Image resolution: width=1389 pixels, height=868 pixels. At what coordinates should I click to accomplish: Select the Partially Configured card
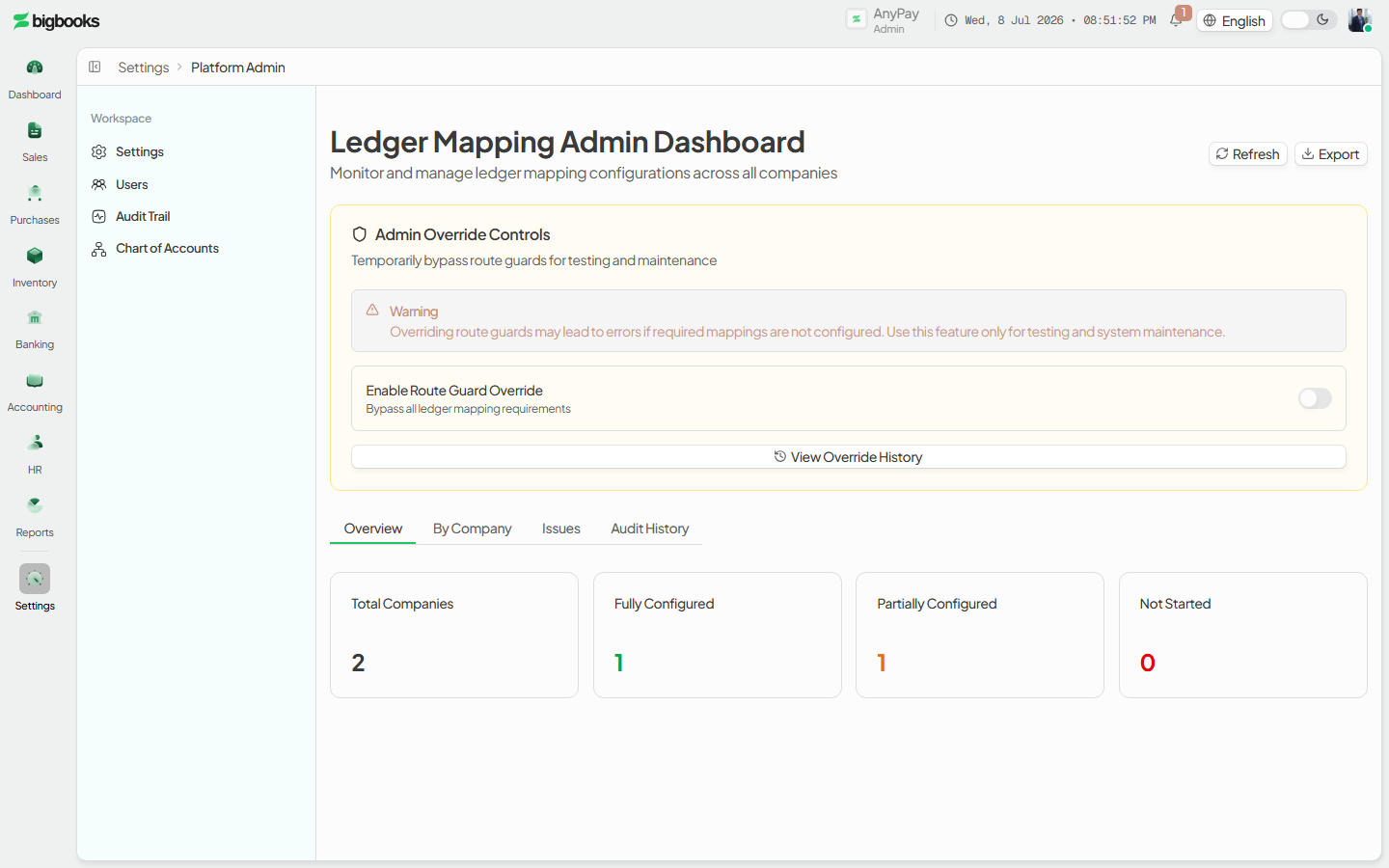[980, 635]
